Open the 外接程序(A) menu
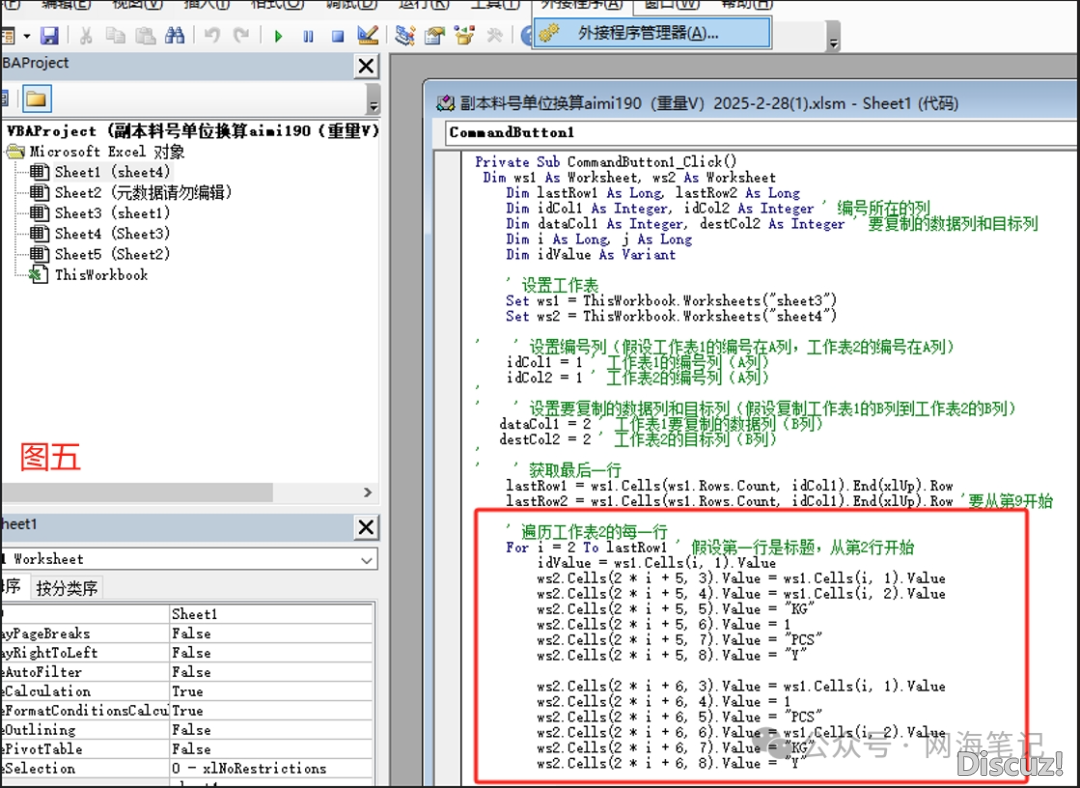The height and width of the screenshot is (788, 1080). pos(582,6)
